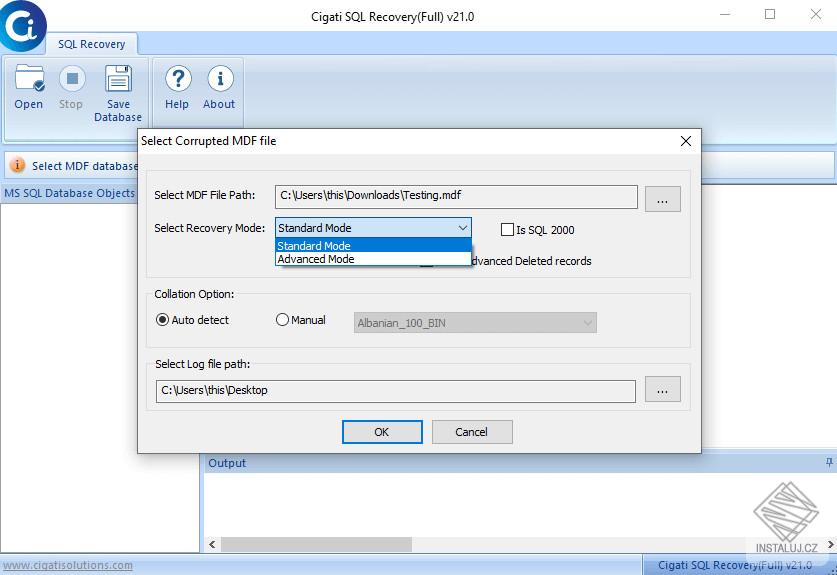This screenshot has height=575, width=837.
Task: Click Cancel in the MDF dialog
Action: pos(472,432)
